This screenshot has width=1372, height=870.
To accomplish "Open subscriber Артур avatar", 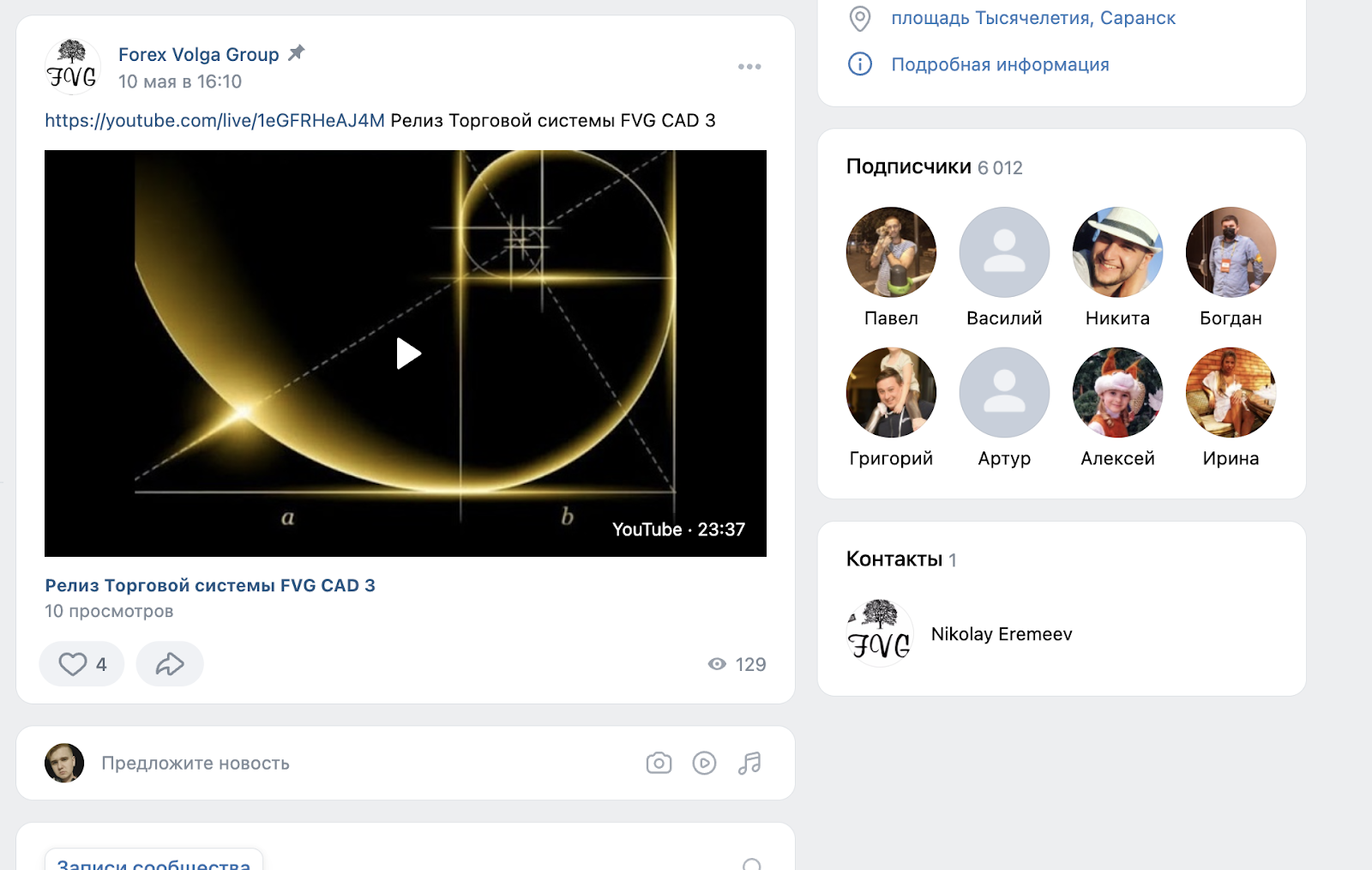I will [x=1004, y=392].
